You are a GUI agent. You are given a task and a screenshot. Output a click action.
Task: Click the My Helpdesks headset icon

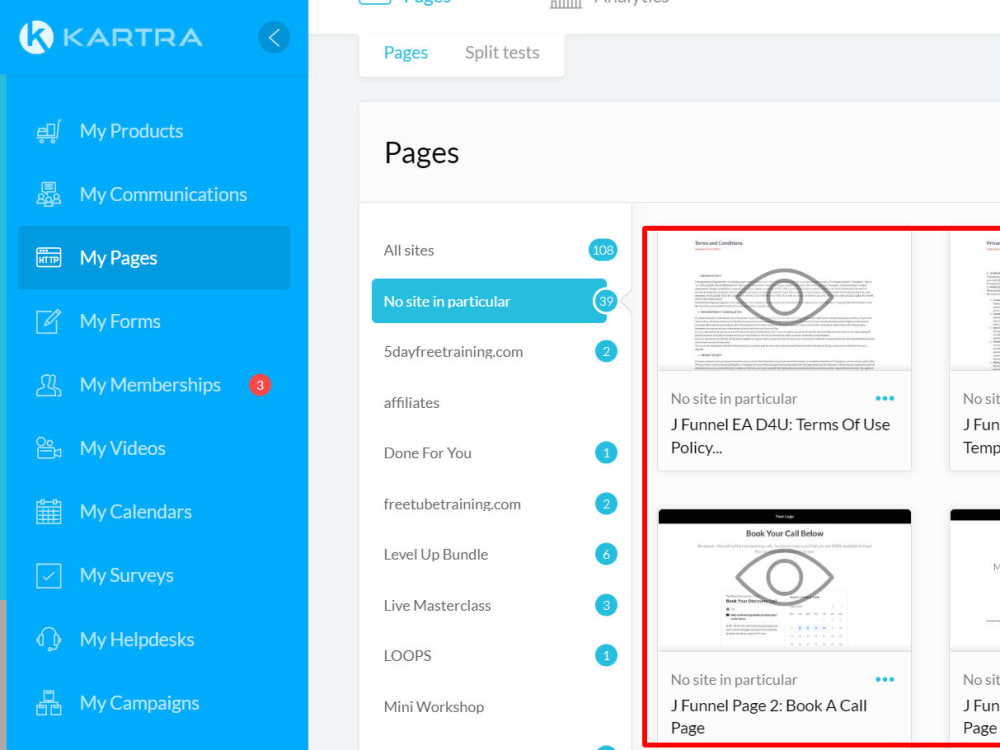point(48,639)
